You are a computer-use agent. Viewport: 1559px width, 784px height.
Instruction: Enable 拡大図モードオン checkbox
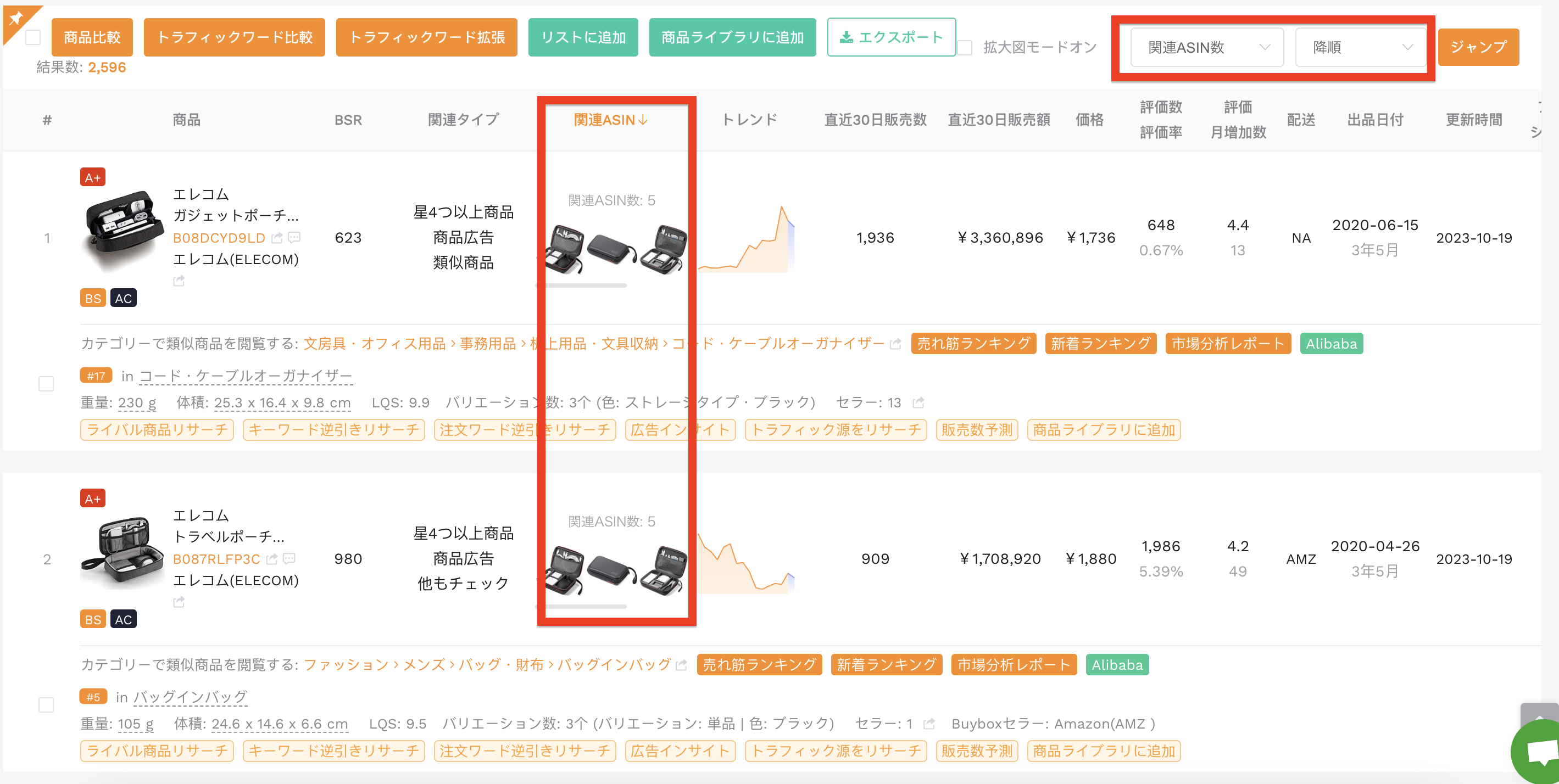(x=965, y=47)
